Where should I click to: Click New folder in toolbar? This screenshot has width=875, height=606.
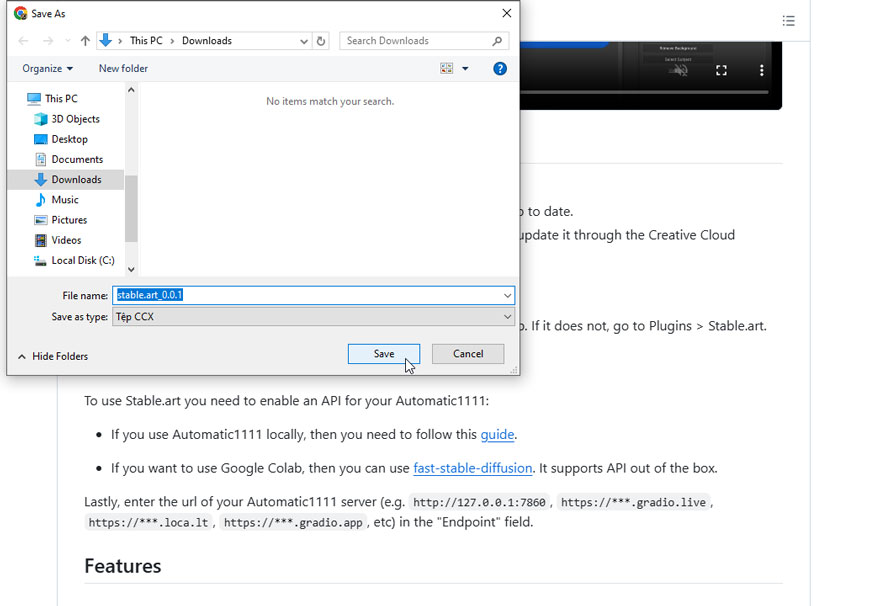(123, 69)
